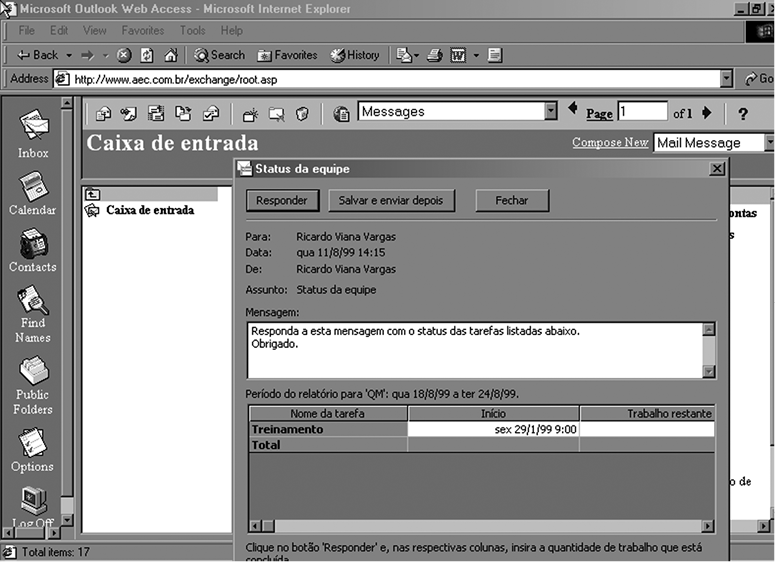
Task: Click the browser Stop icon
Action: [x=124, y=55]
